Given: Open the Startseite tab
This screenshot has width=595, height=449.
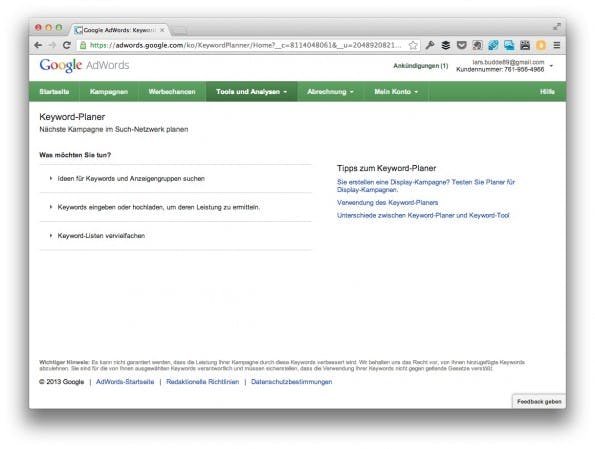Looking at the screenshot, I should (54, 91).
